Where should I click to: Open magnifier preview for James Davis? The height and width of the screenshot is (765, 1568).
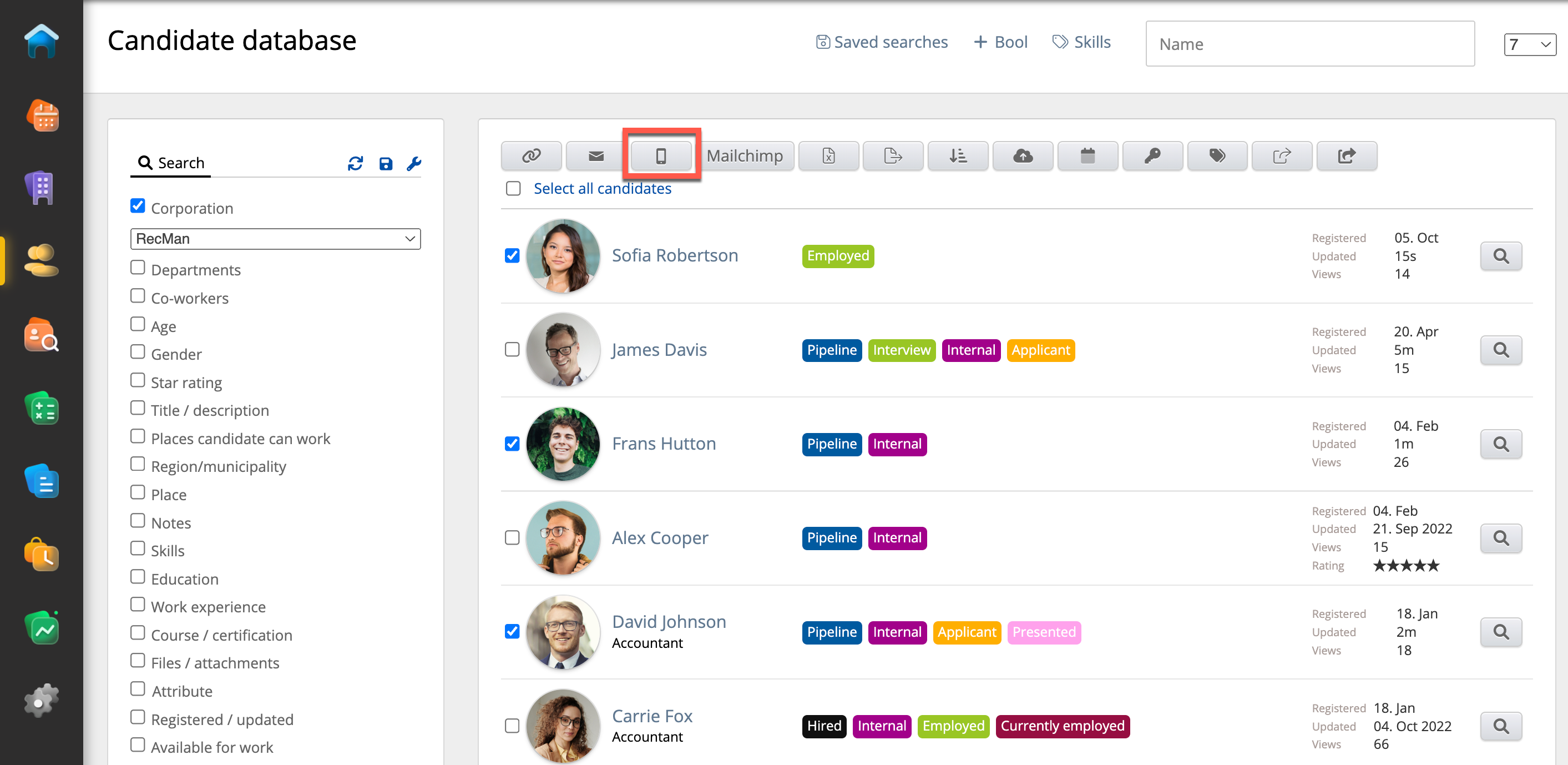(x=1500, y=350)
